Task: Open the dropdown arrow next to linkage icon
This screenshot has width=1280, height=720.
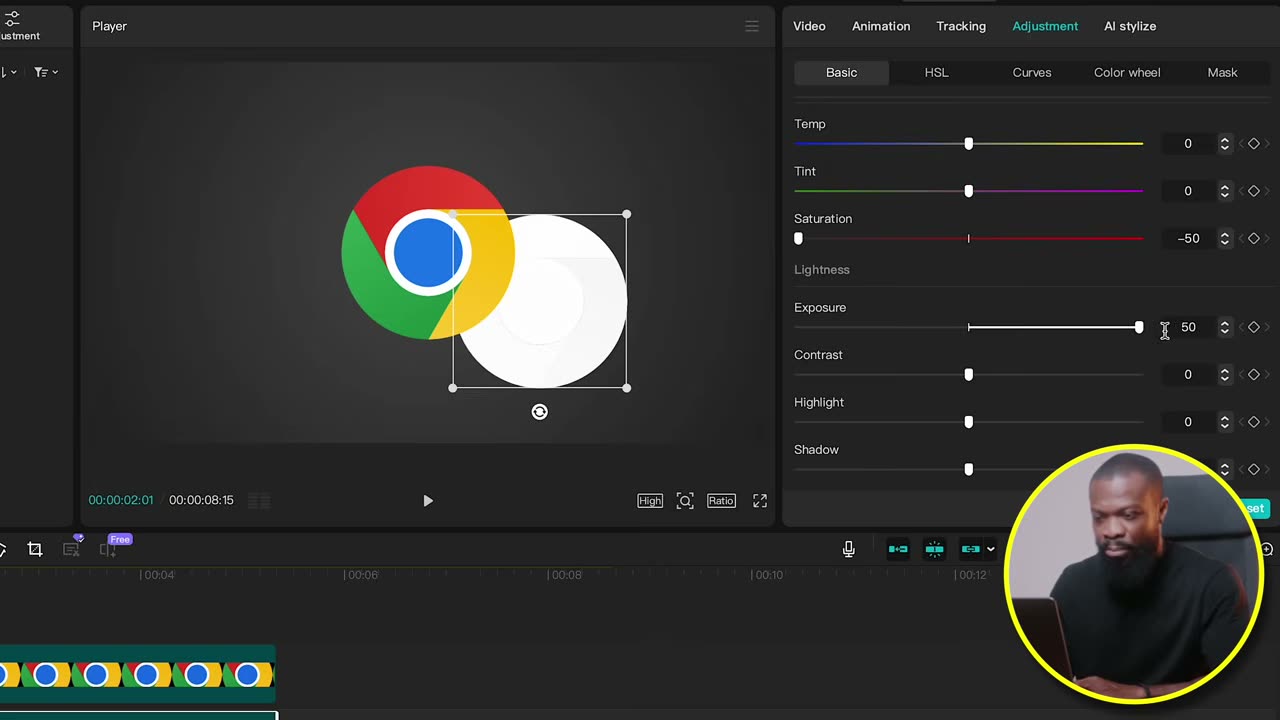Action: [x=991, y=549]
